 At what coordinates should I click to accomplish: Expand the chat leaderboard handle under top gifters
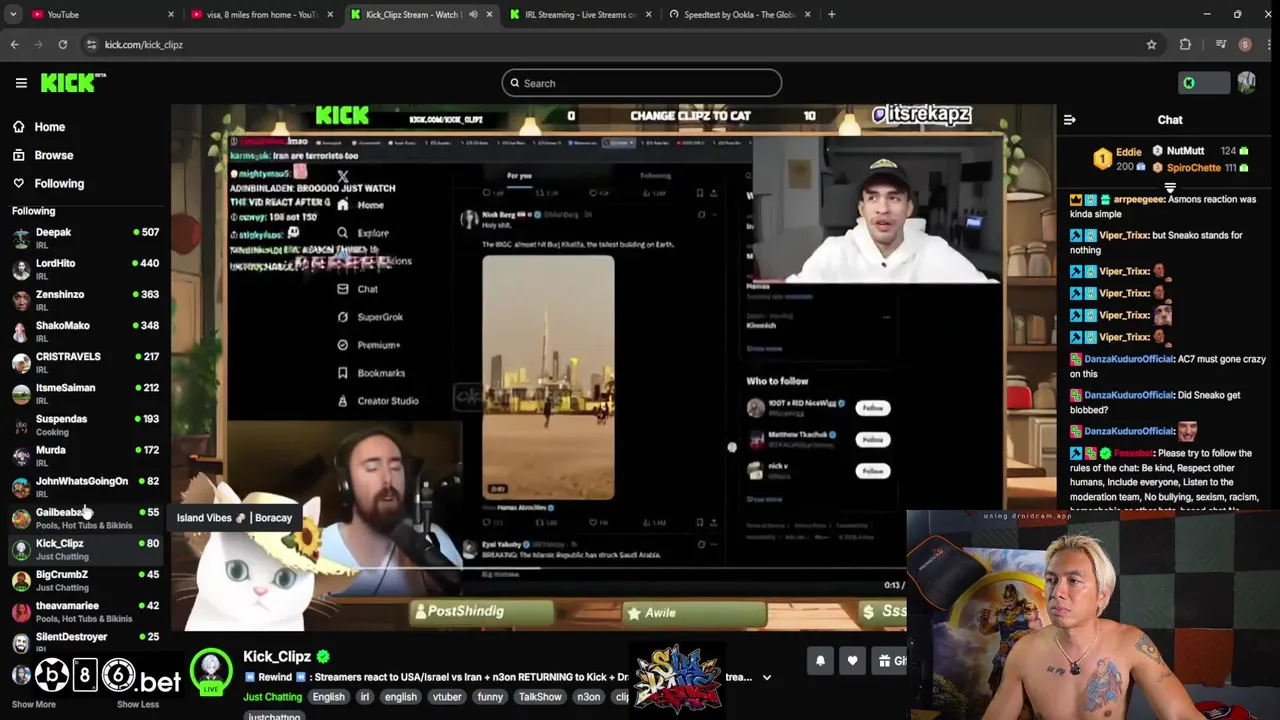1170,187
